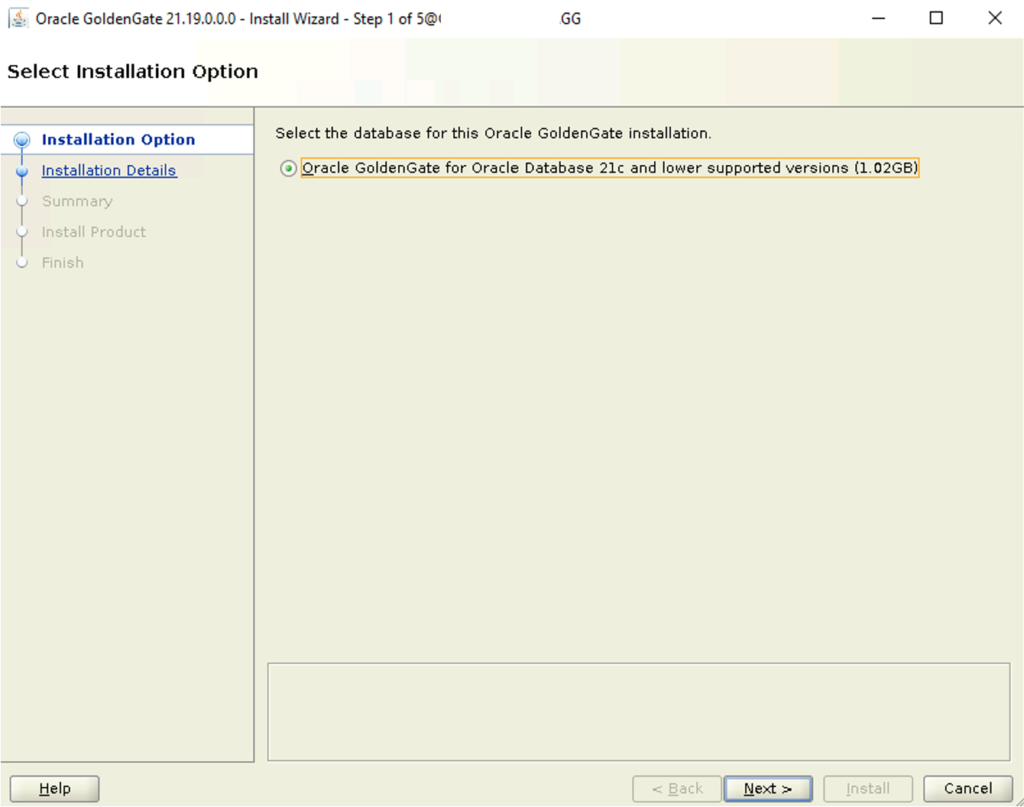Cancel the GoldenGate installation
Image resolution: width=1024 pixels, height=807 pixels.
[x=968, y=789]
